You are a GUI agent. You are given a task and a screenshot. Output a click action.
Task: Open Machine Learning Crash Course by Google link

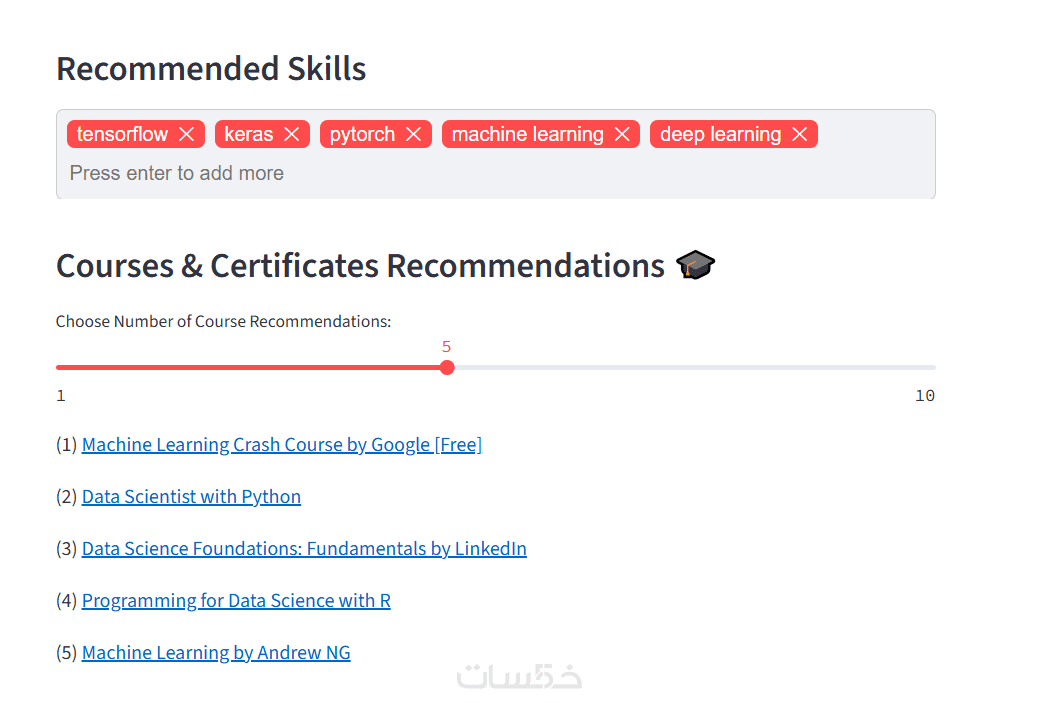282,445
